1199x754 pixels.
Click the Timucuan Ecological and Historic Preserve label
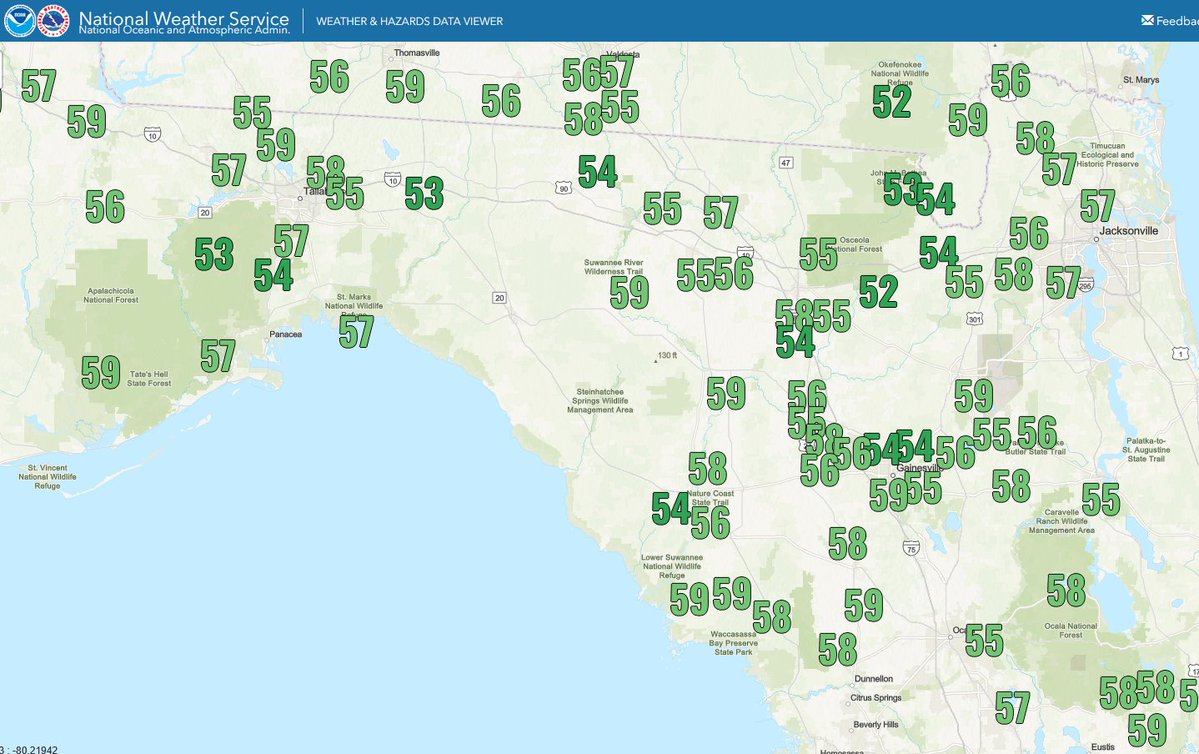click(1107, 154)
